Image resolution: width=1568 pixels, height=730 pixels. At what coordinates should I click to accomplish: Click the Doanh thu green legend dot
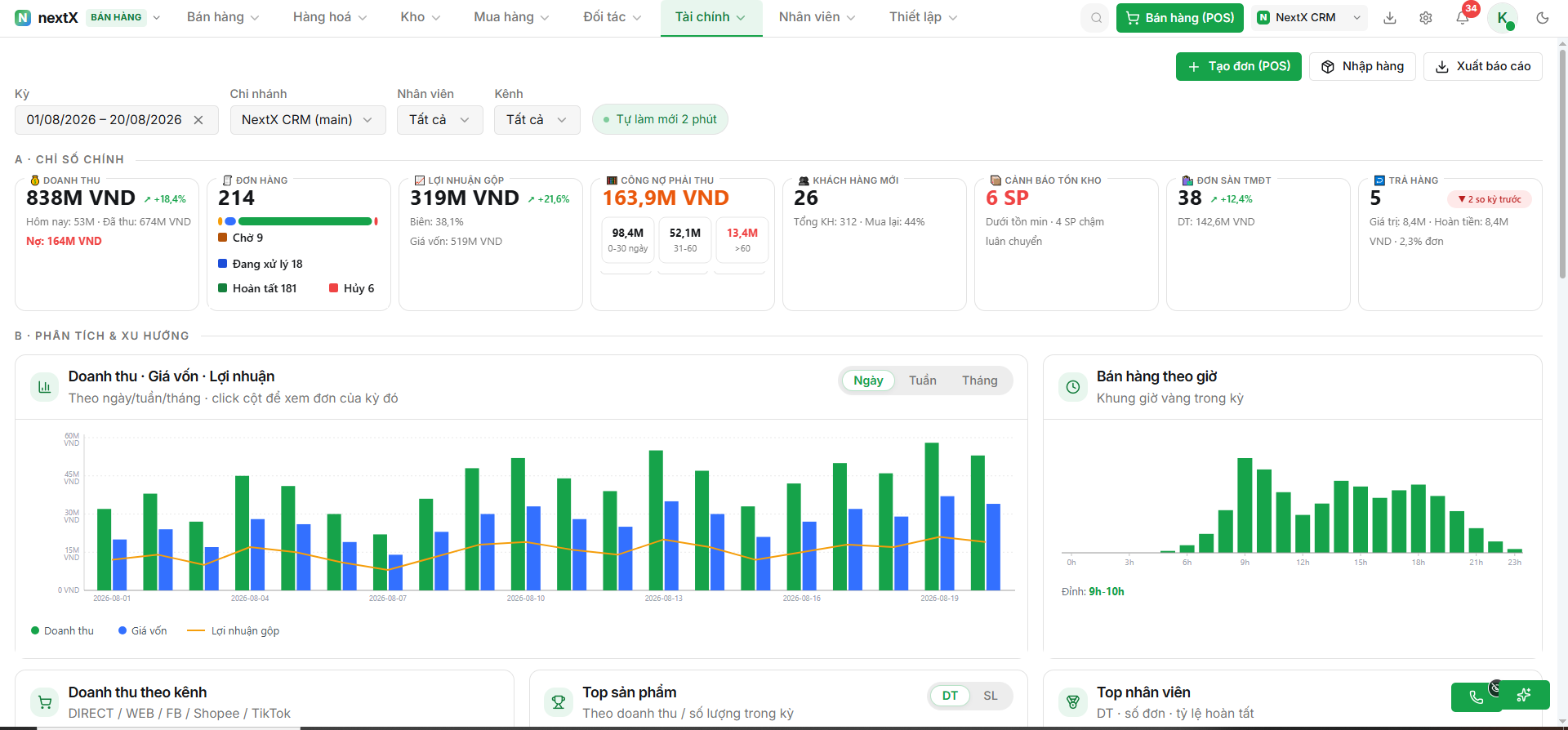point(35,630)
